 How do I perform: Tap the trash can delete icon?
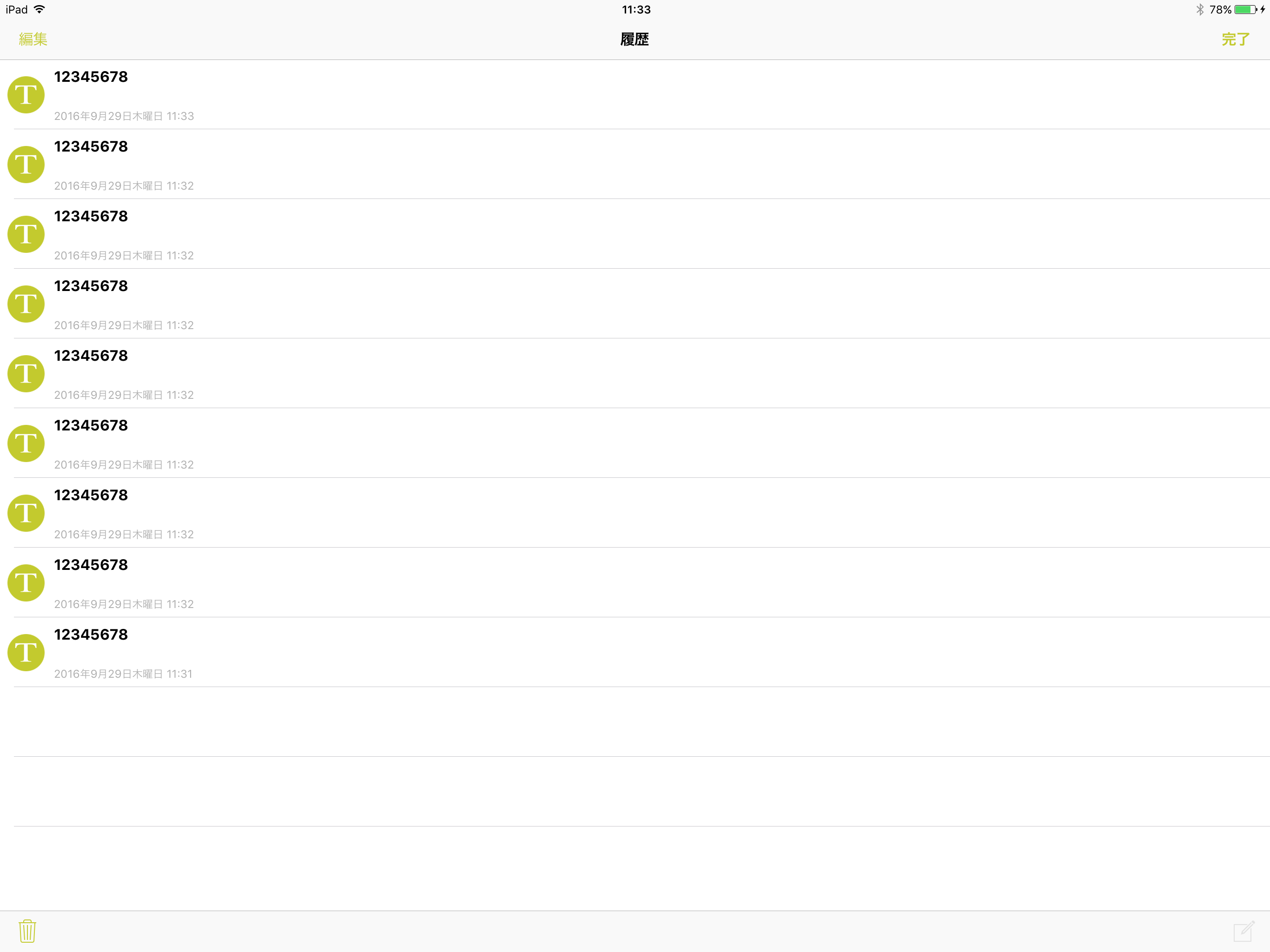pyautogui.click(x=27, y=931)
